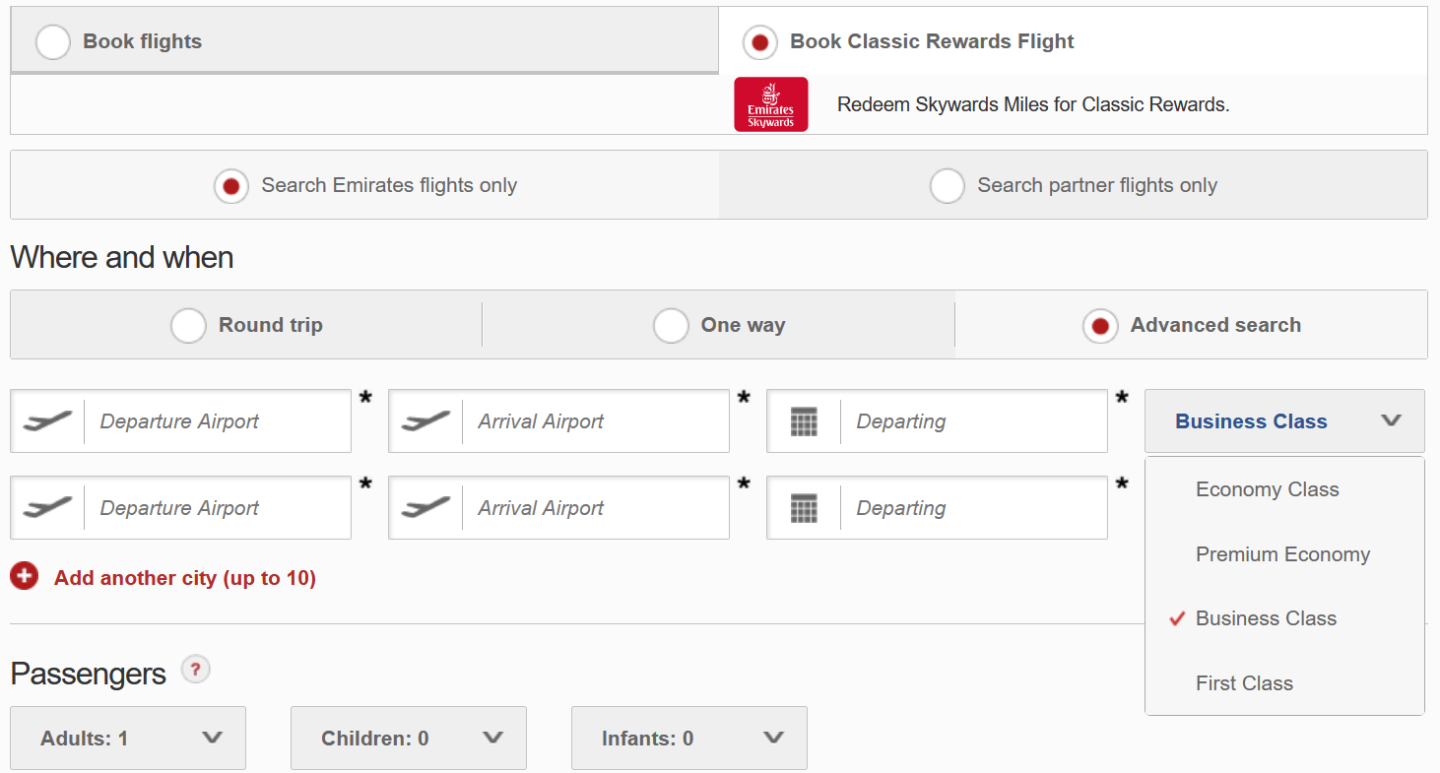The image size is (1440, 773).
Task: Select Search partner flights only option
Action: coord(947,185)
